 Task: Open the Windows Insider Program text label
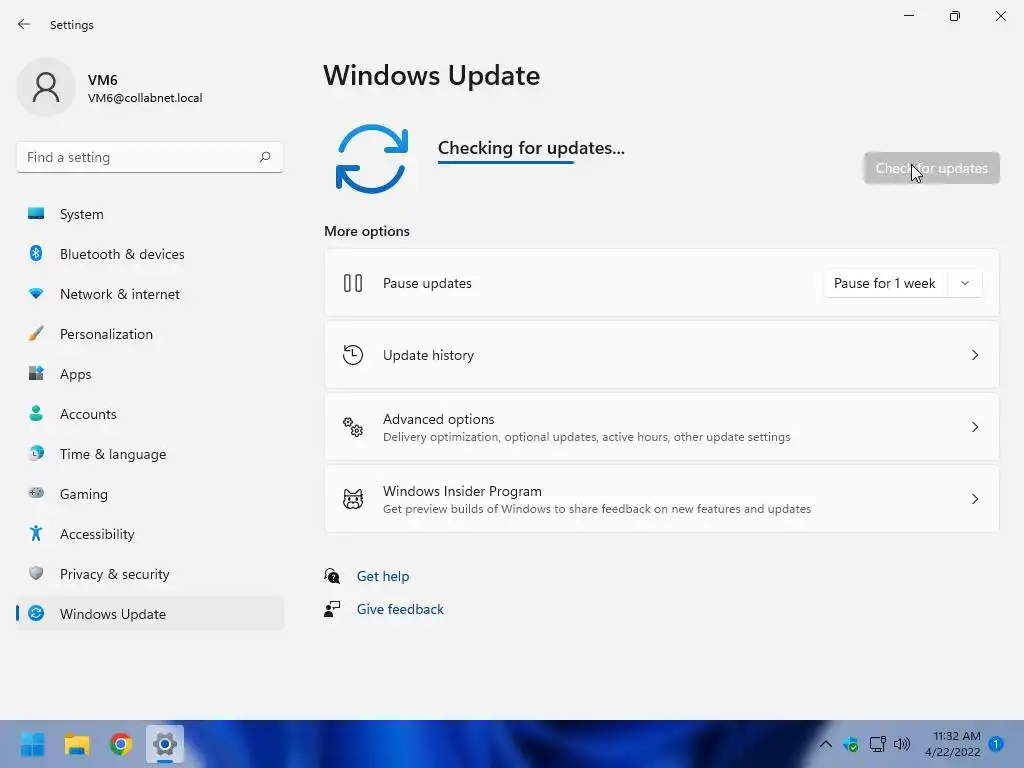pos(462,491)
